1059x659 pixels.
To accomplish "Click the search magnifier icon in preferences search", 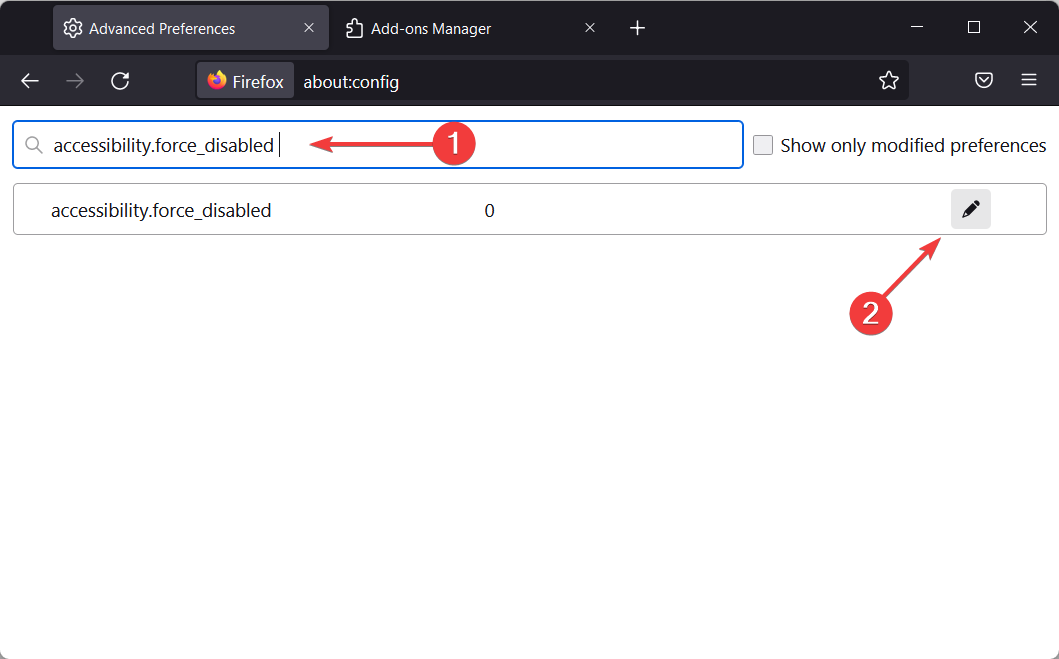I will pyautogui.click(x=34, y=145).
